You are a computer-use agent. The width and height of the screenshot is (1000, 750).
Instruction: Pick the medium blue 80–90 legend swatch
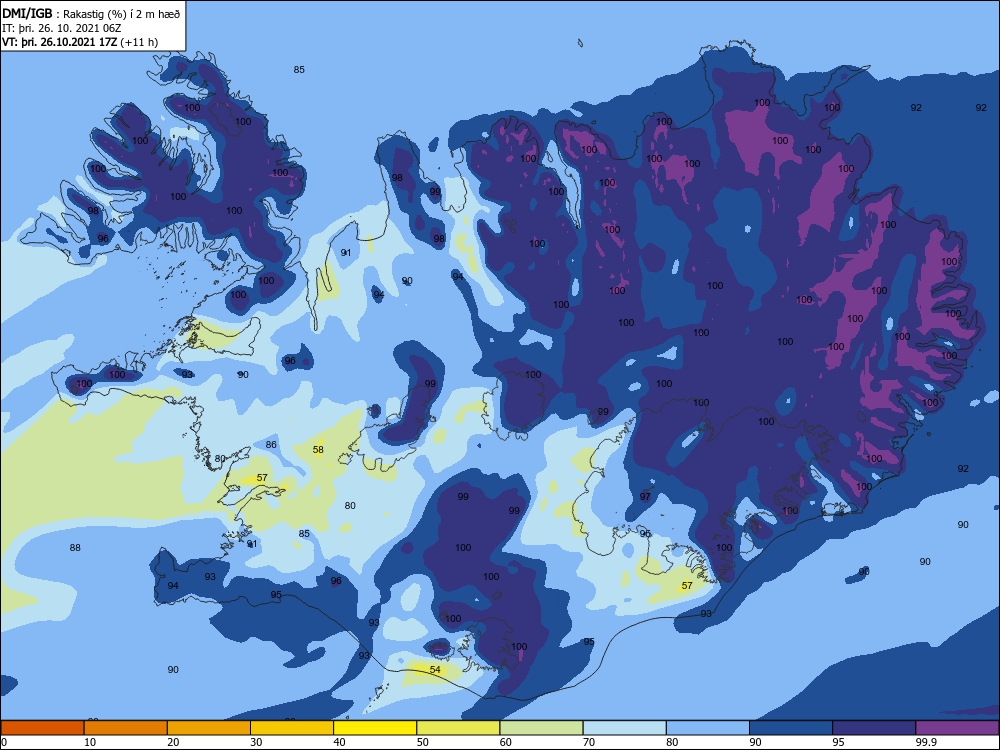click(x=707, y=728)
